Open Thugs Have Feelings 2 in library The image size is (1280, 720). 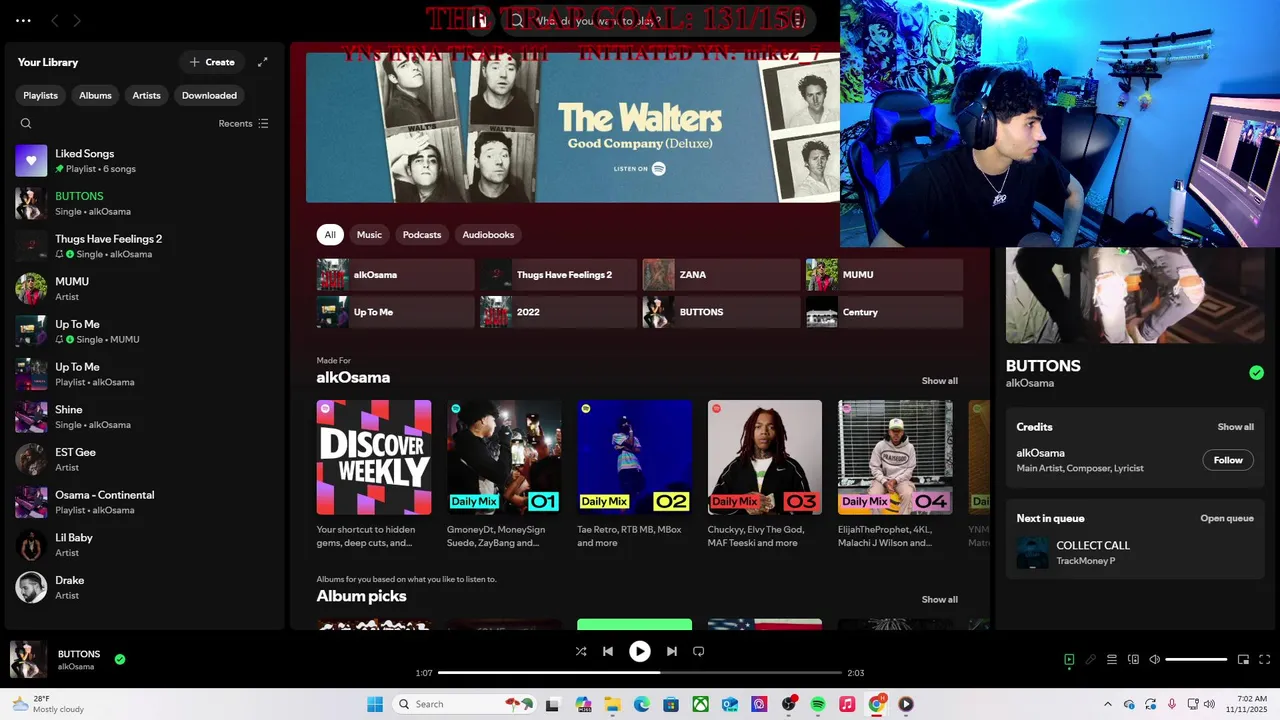coord(145,246)
